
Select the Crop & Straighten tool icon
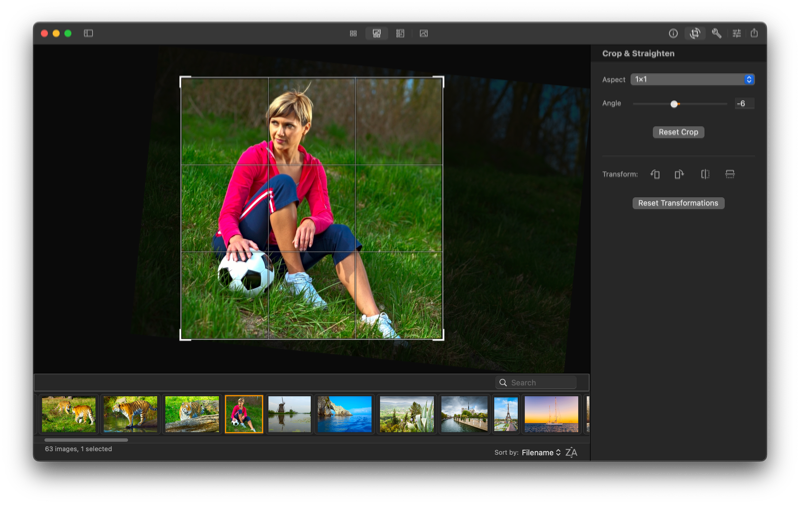click(694, 33)
